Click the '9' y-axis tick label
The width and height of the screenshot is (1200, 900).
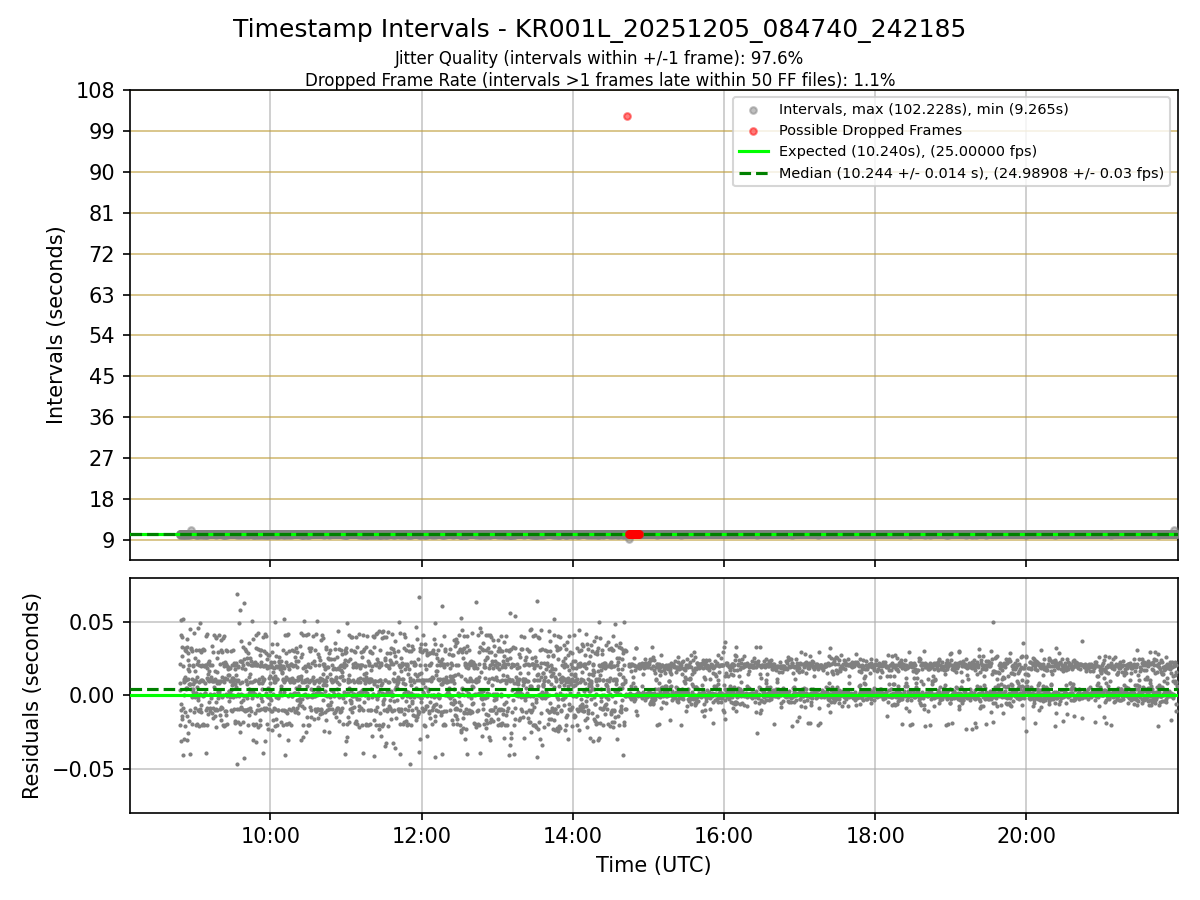[110, 541]
